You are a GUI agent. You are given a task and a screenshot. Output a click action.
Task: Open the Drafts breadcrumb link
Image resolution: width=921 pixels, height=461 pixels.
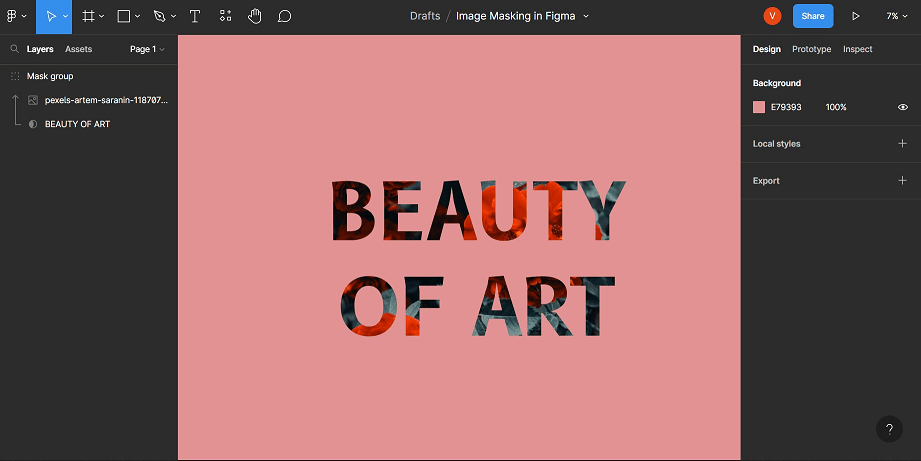point(425,16)
